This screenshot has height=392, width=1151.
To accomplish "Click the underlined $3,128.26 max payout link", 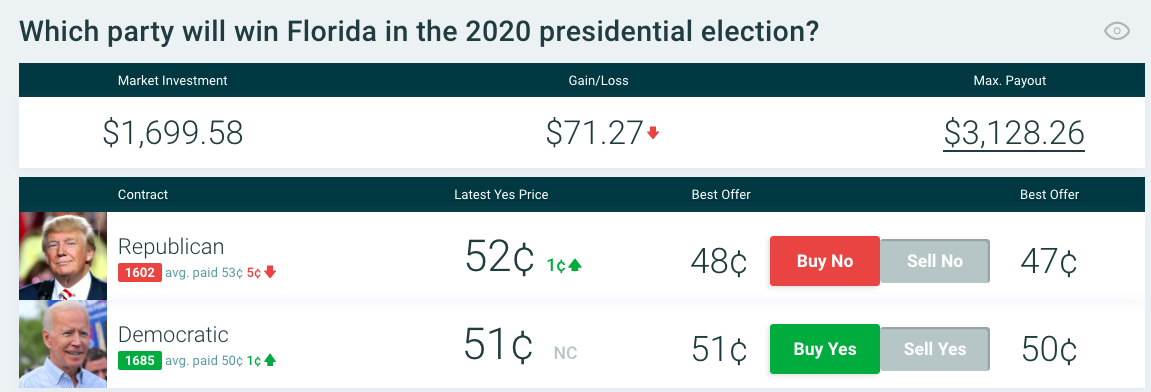I will click(1014, 133).
